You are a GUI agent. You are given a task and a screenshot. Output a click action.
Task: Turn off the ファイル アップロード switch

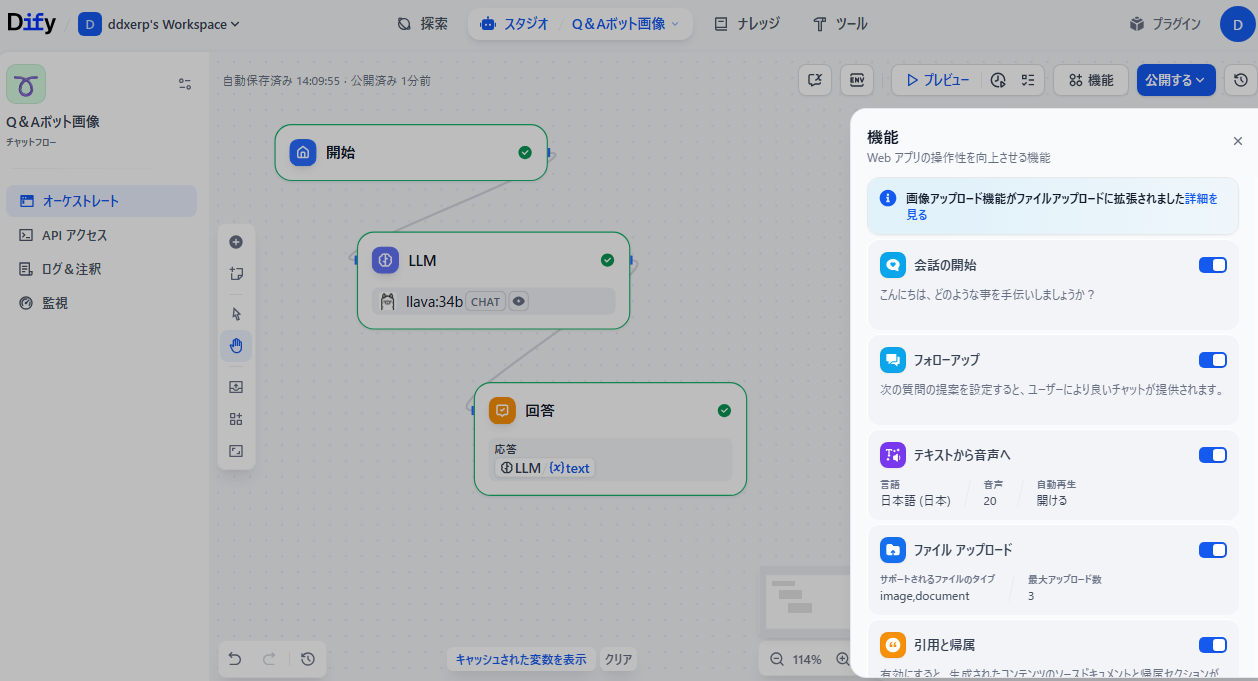pos(1213,550)
